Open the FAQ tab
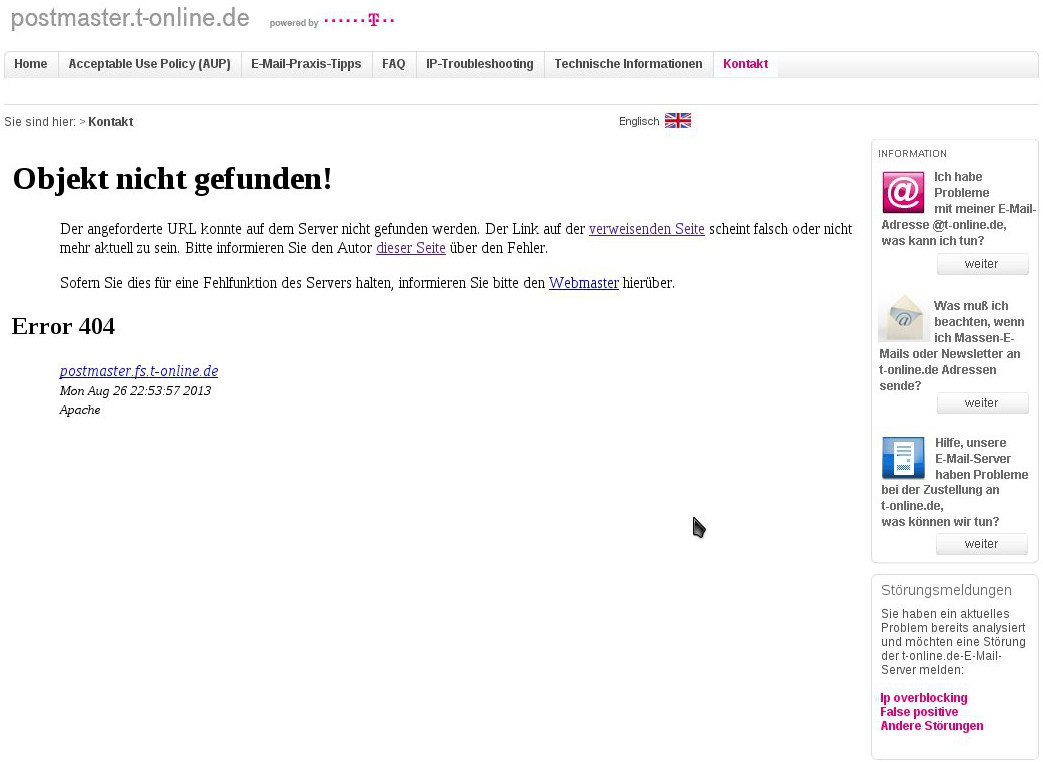The width and height of the screenshot is (1043, 762). [x=393, y=64]
